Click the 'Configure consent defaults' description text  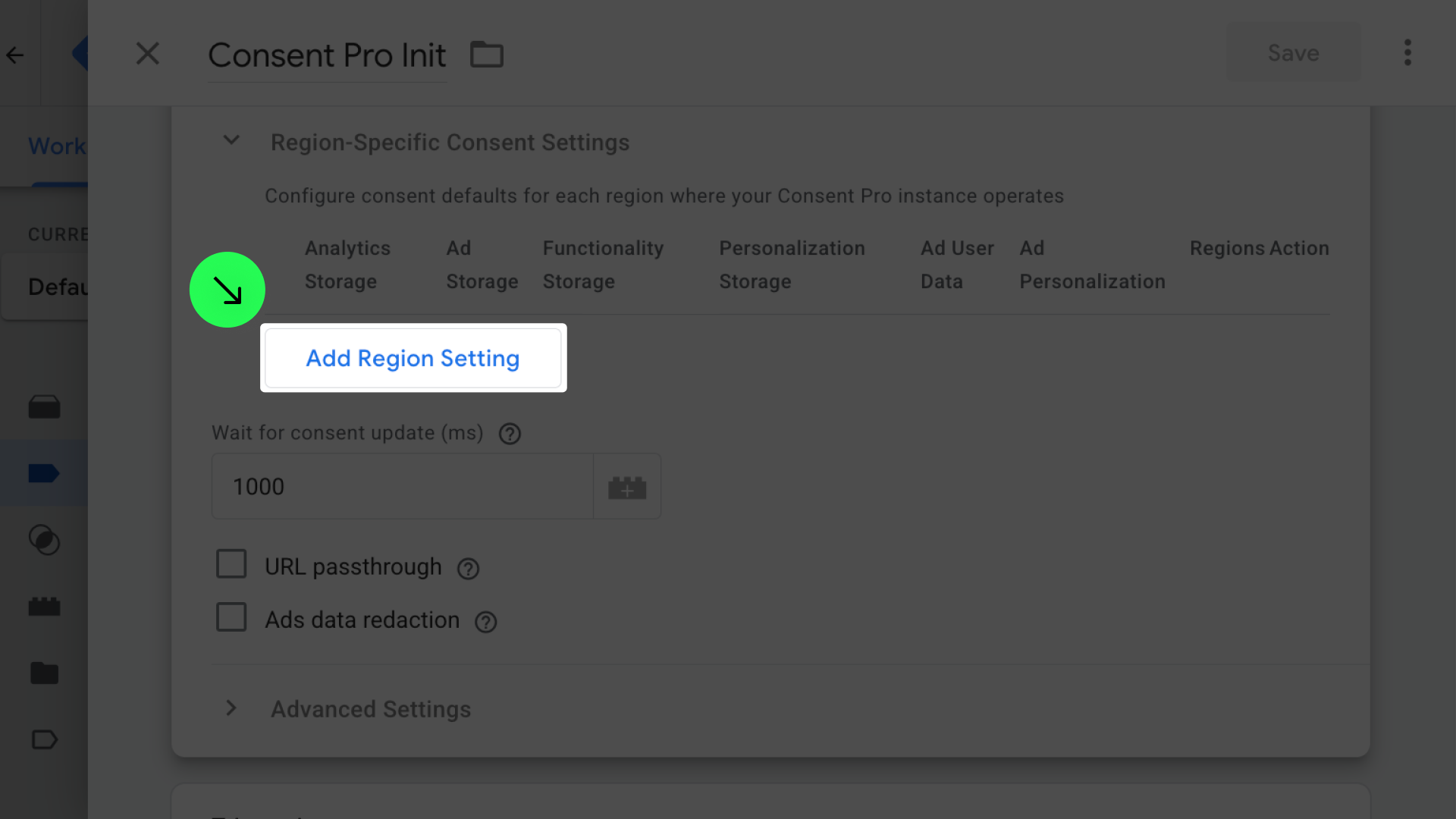click(664, 196)
